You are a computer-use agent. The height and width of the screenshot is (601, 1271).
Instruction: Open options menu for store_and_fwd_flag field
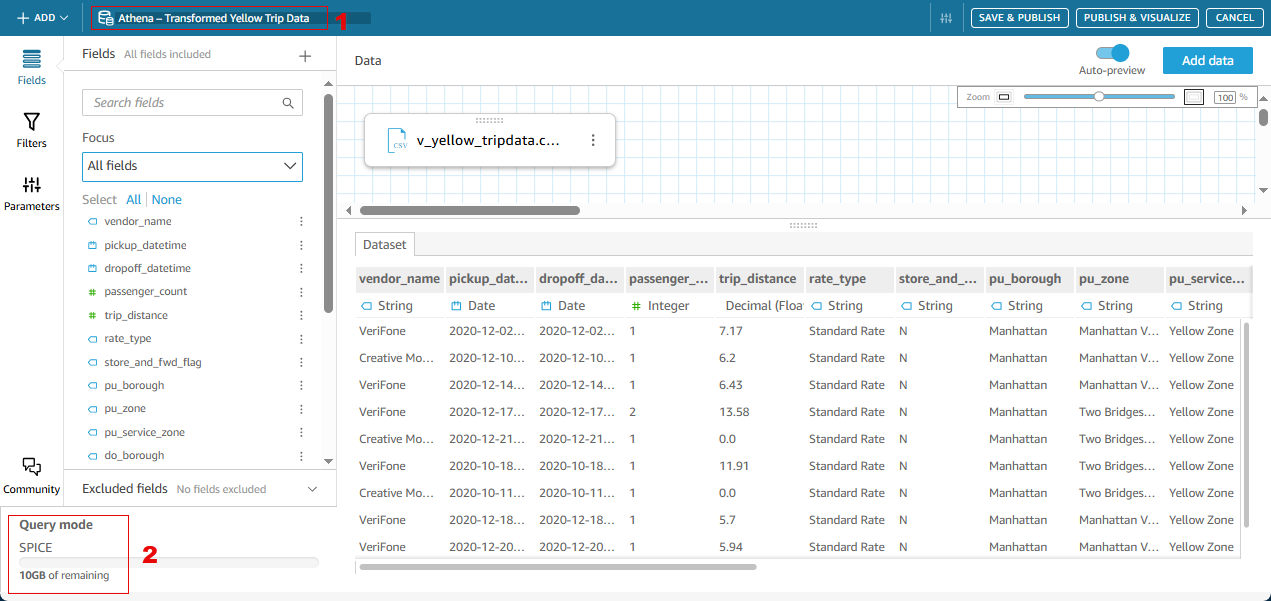click(301, 362)
